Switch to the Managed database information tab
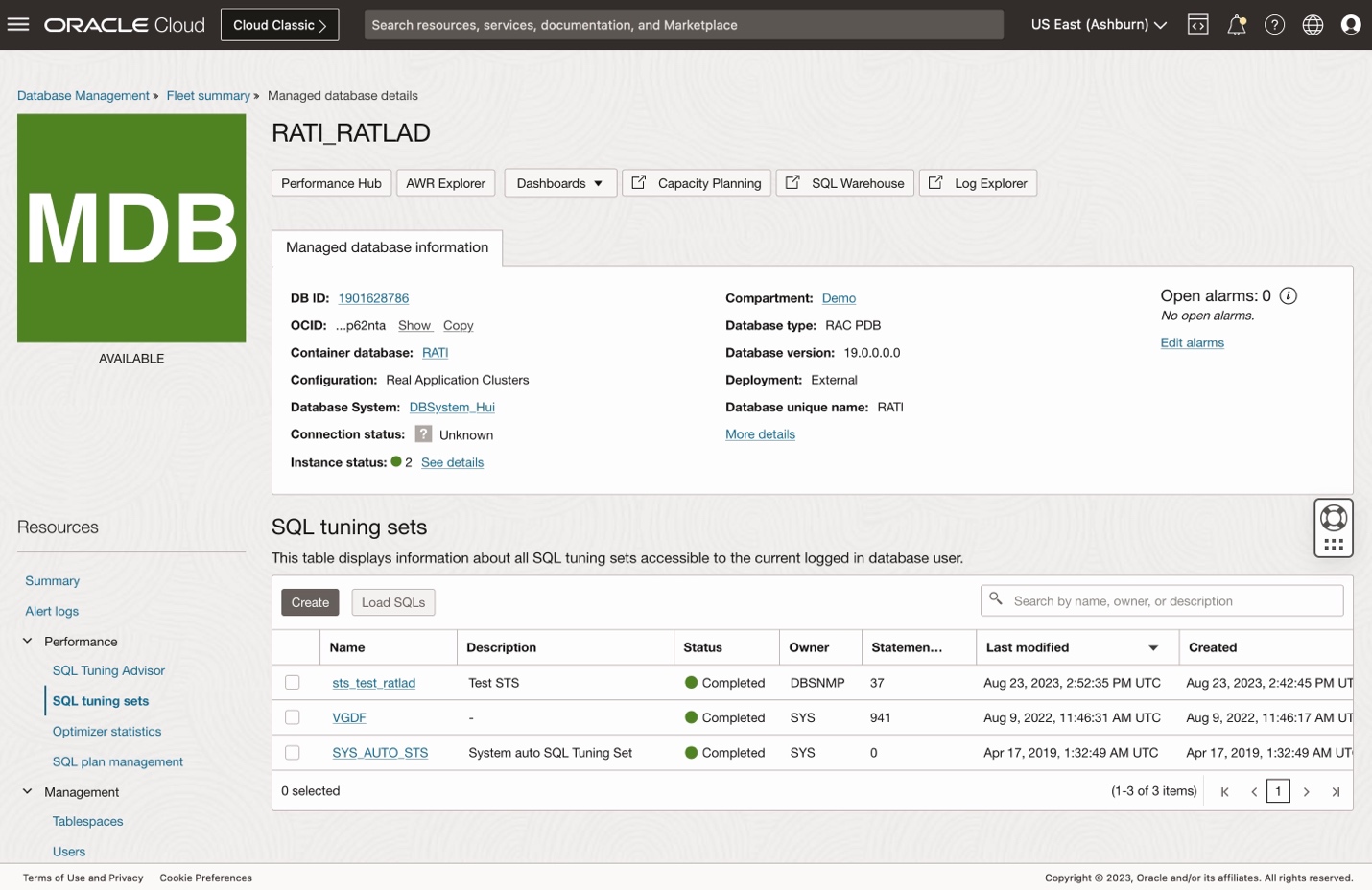Screen dimensions: 1372x890 [x=387, y=247]
